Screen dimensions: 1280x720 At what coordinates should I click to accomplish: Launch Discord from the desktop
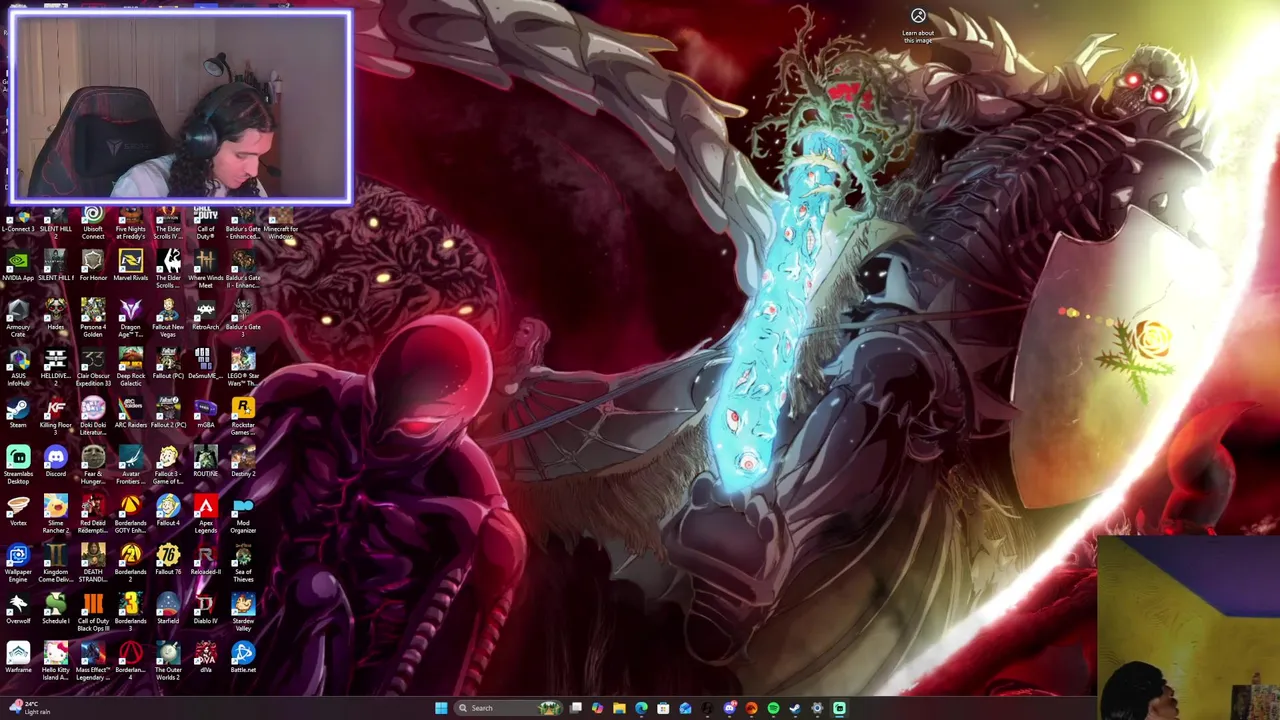click(x=55, y=462)
